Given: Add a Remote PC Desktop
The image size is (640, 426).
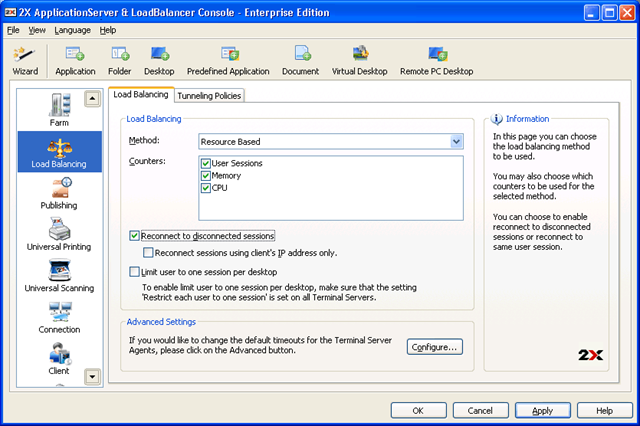Looking at the screenshot, I should tap(437, 61).
